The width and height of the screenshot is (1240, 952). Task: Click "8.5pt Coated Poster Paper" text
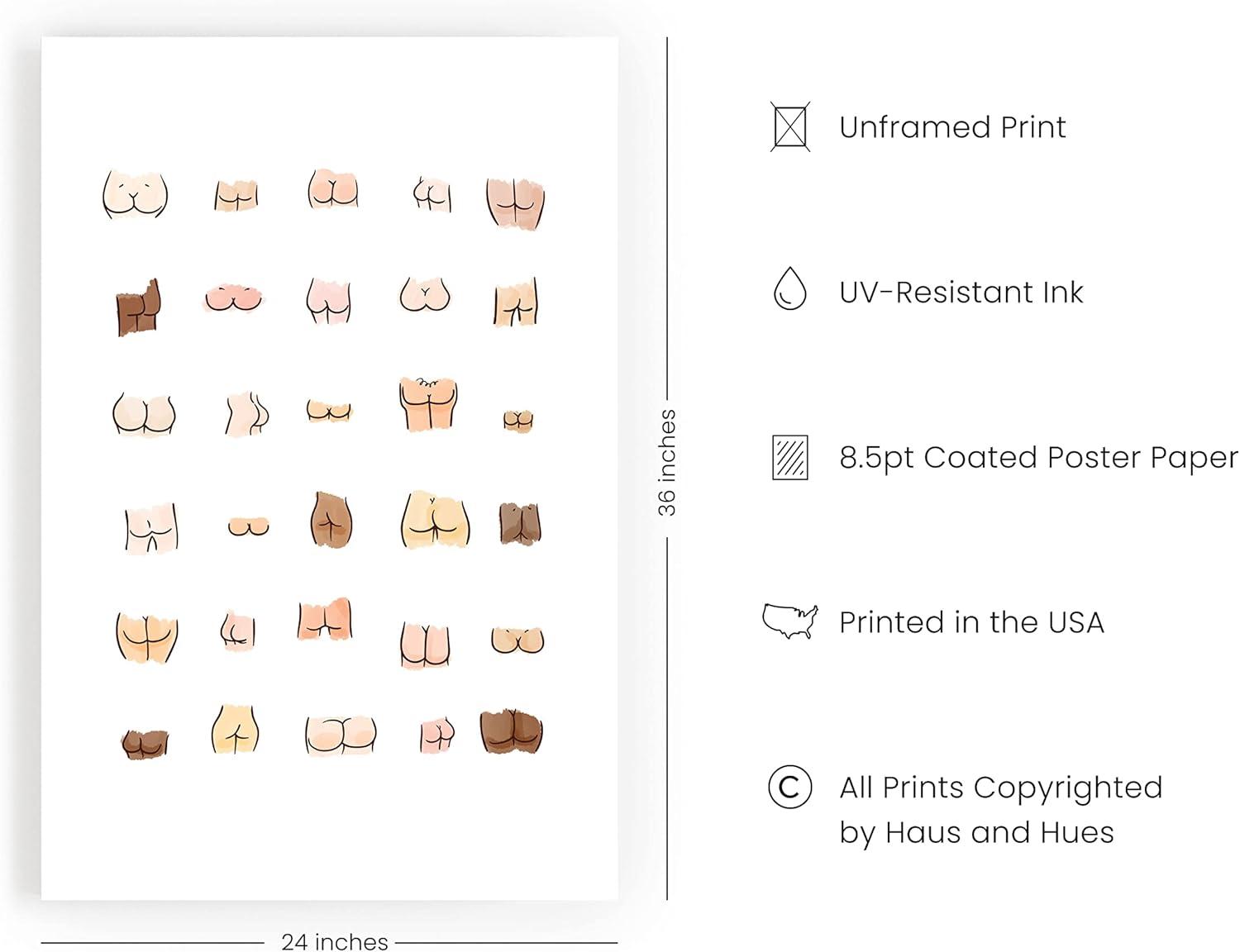[1038, 458]
